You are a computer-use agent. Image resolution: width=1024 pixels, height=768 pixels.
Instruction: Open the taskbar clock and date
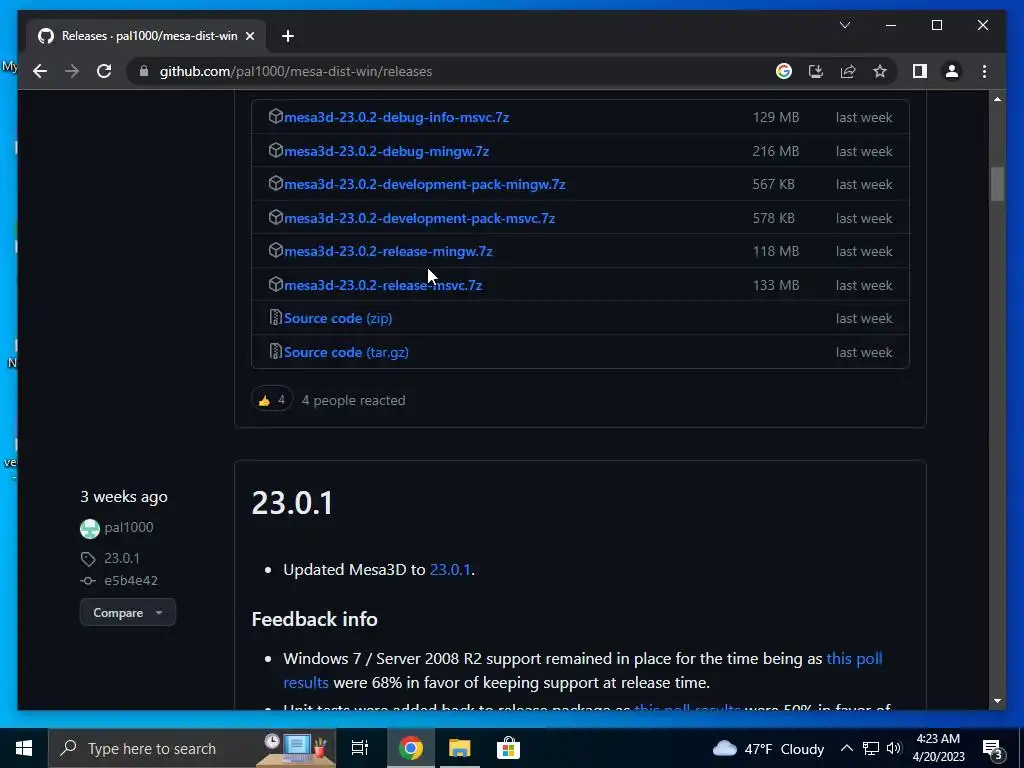point(938,748)
